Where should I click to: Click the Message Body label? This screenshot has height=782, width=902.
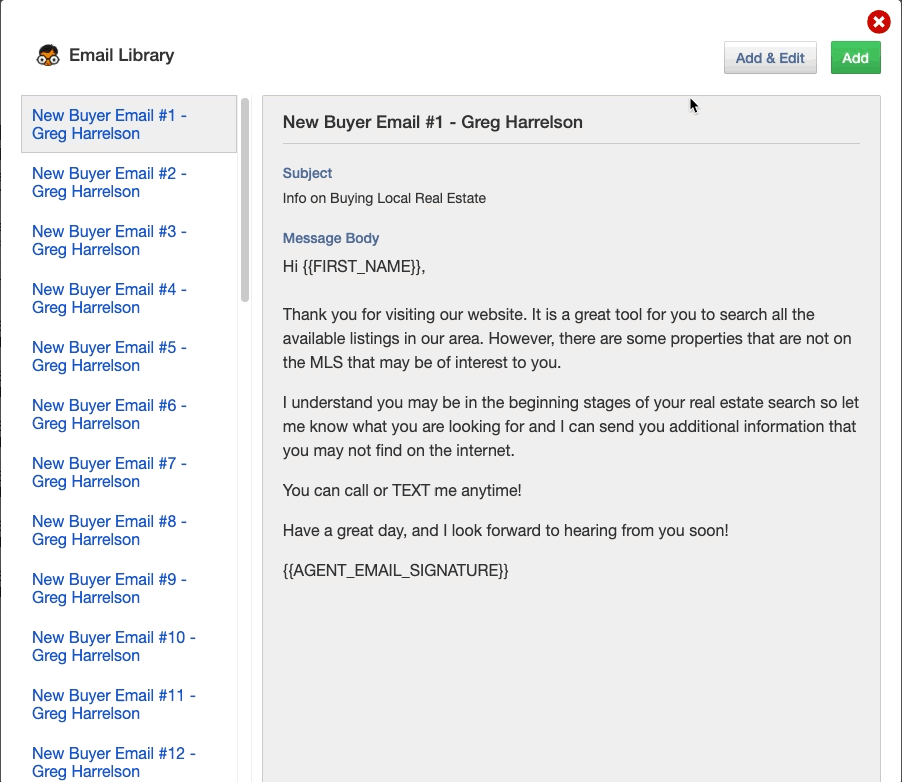click(x=331, y=238)
